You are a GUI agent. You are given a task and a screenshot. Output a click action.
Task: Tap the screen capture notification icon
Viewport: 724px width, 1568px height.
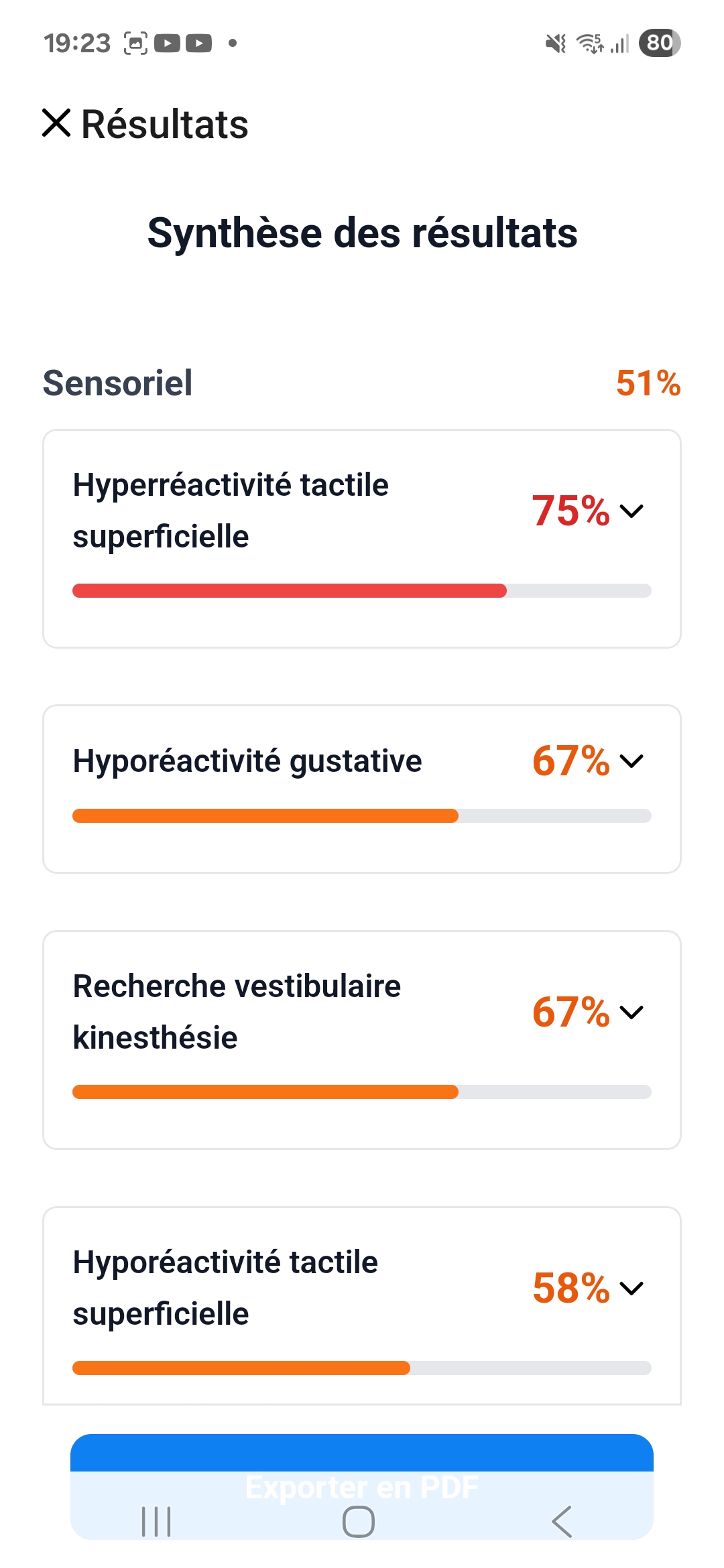(135, 44)
